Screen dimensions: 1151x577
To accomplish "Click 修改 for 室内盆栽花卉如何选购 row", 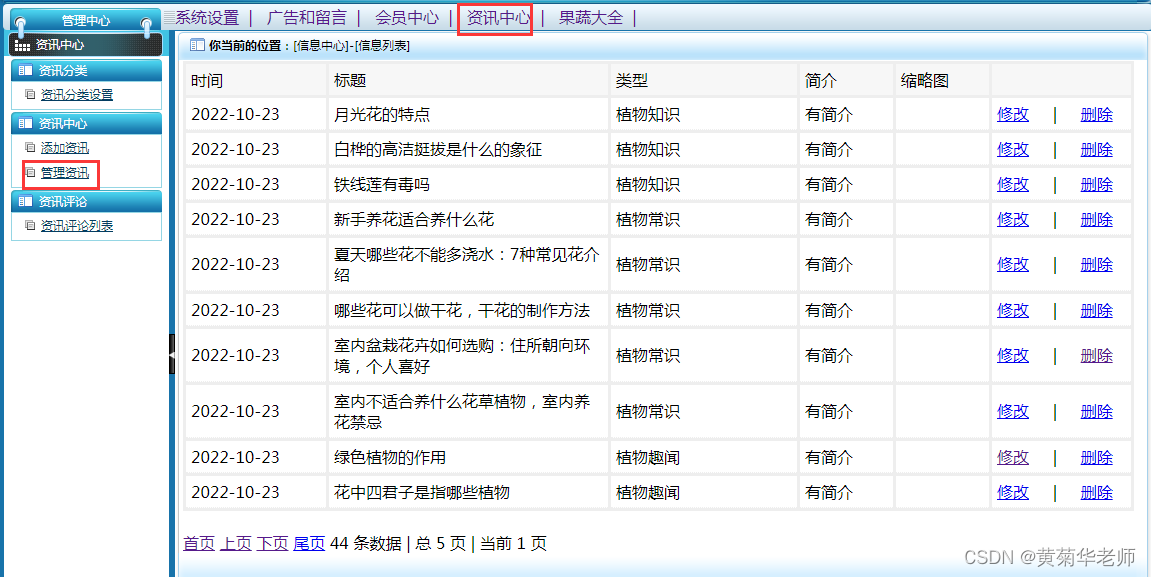I will click(1013, 355).
